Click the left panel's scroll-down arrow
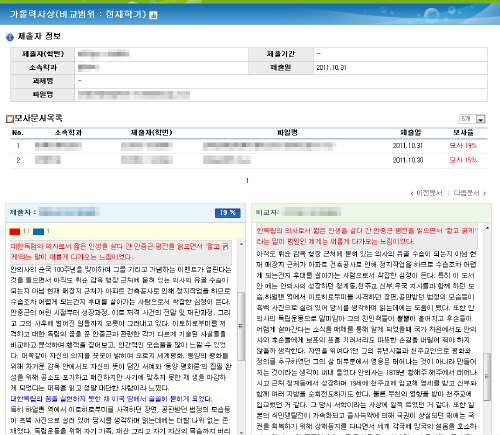The height and width of the screenshot is (435, 500). click(x=241, y=432)
